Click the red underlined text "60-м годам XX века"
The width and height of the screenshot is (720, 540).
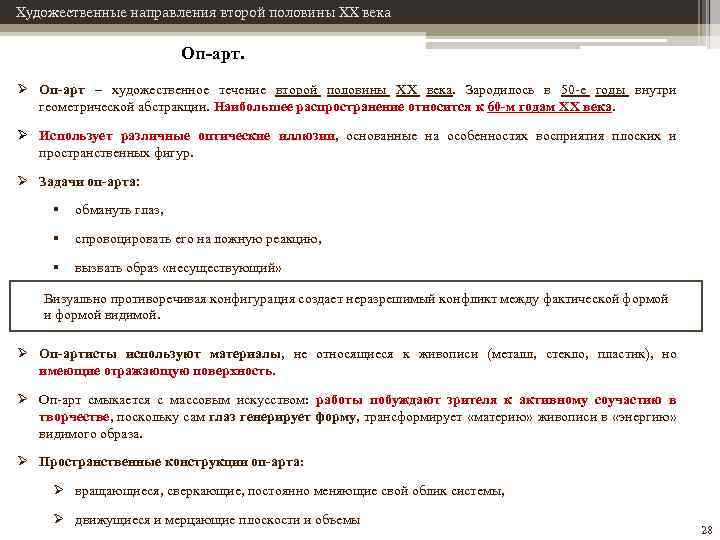coord(549,107)
